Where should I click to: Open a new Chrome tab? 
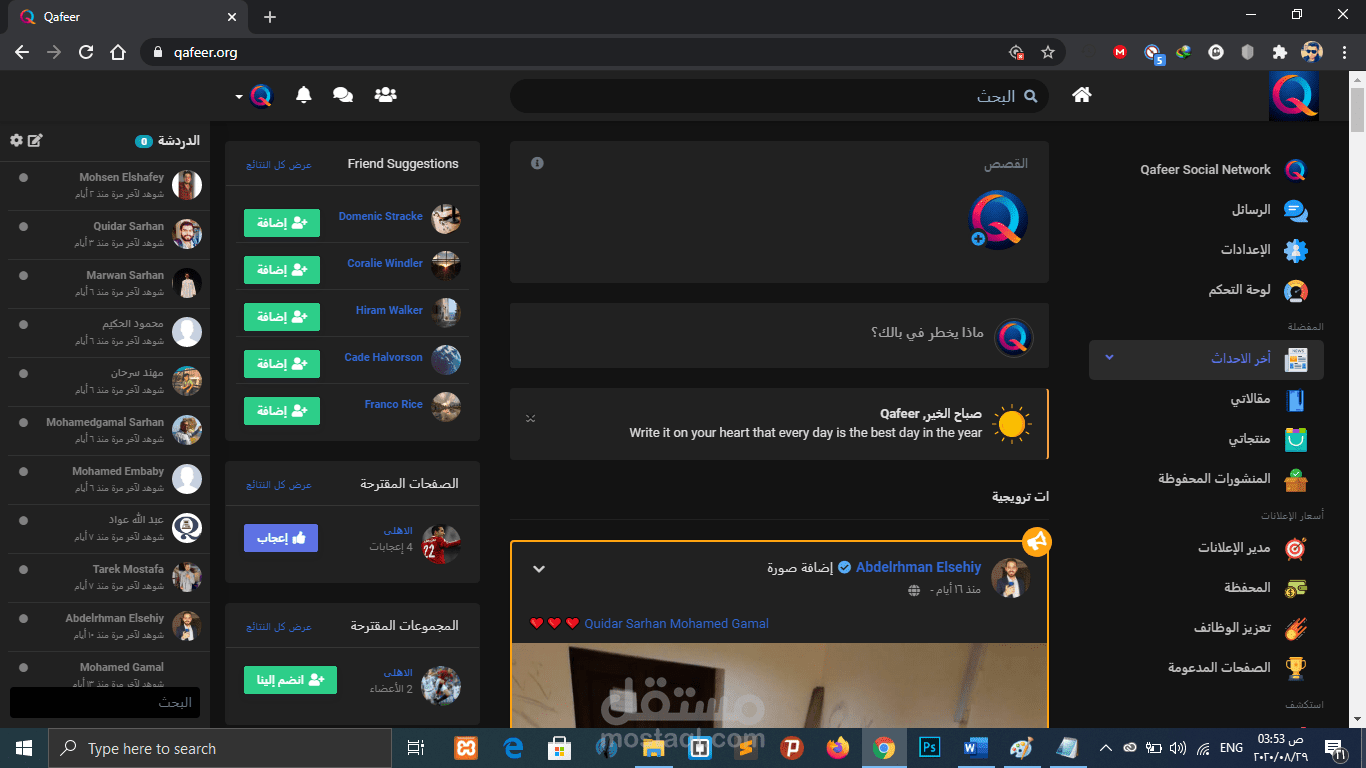tap(270, 17)
